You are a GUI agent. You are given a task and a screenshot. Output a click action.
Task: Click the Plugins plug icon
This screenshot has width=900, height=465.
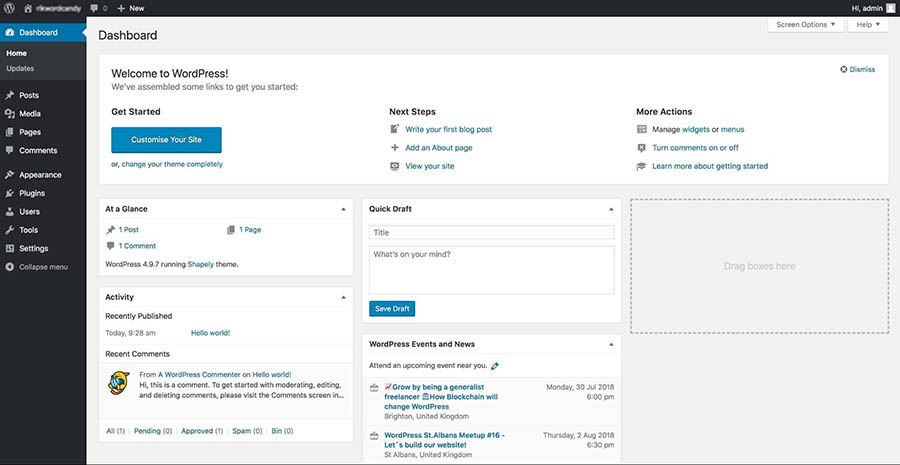pyautogui.click(x=10, y=193)
